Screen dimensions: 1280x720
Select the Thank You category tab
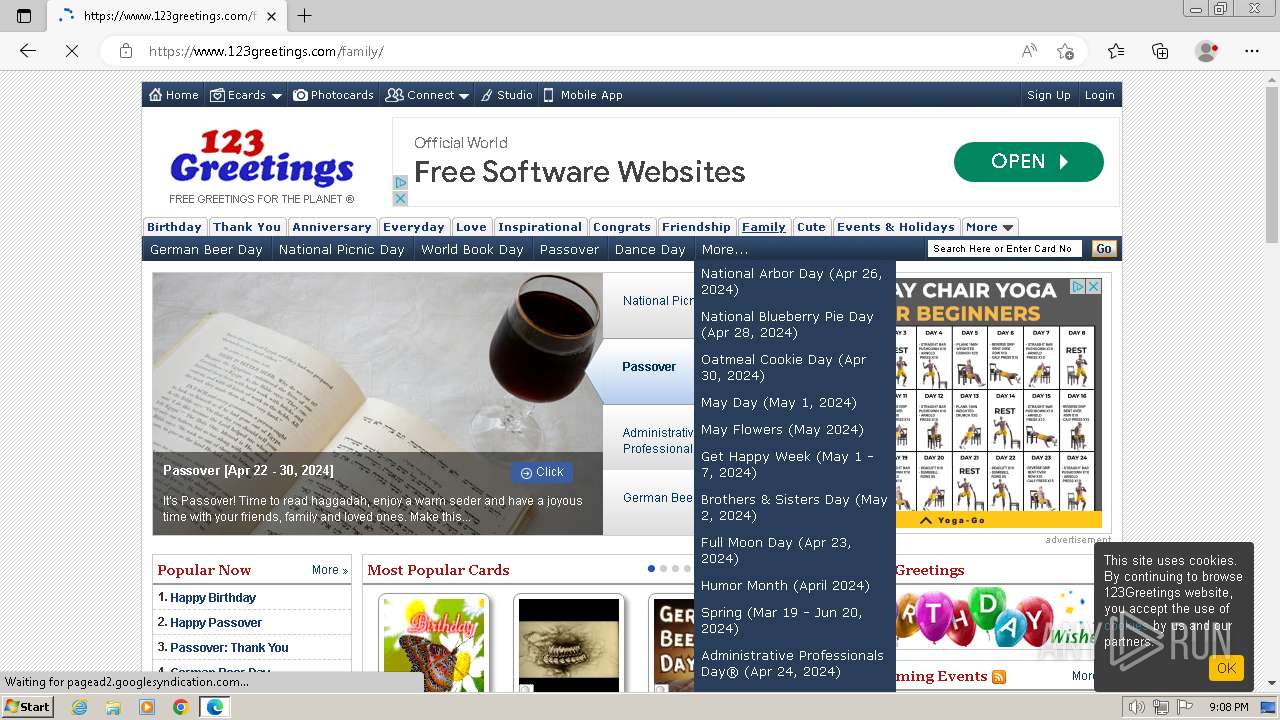pyautogui.click(x=247, y=227)
